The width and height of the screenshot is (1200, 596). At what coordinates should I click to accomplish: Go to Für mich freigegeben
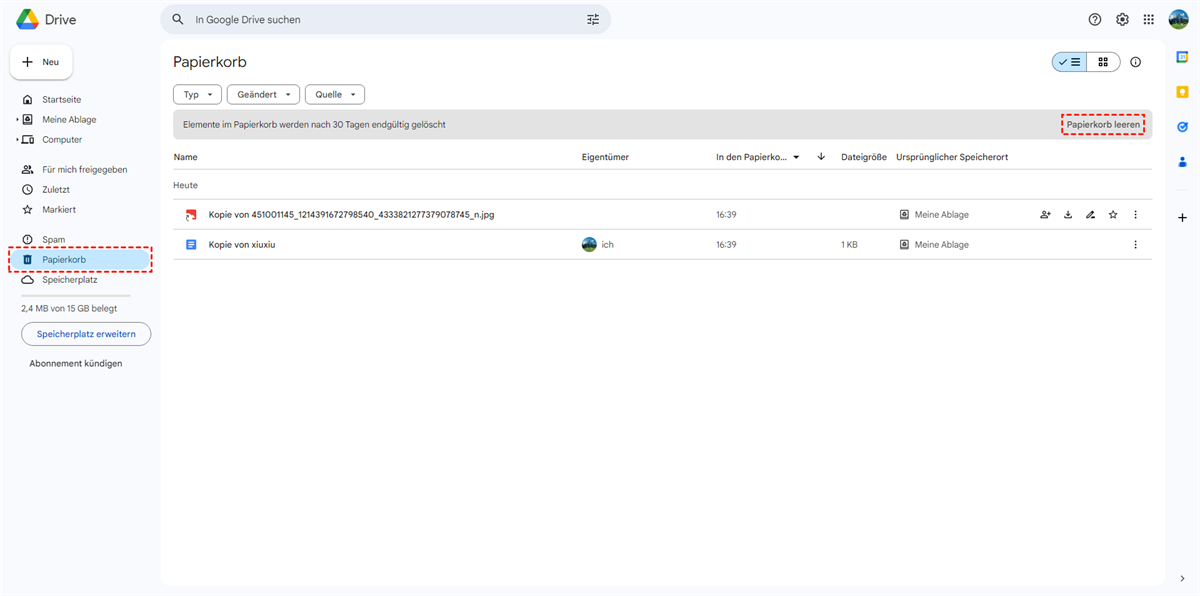[84, 170]
